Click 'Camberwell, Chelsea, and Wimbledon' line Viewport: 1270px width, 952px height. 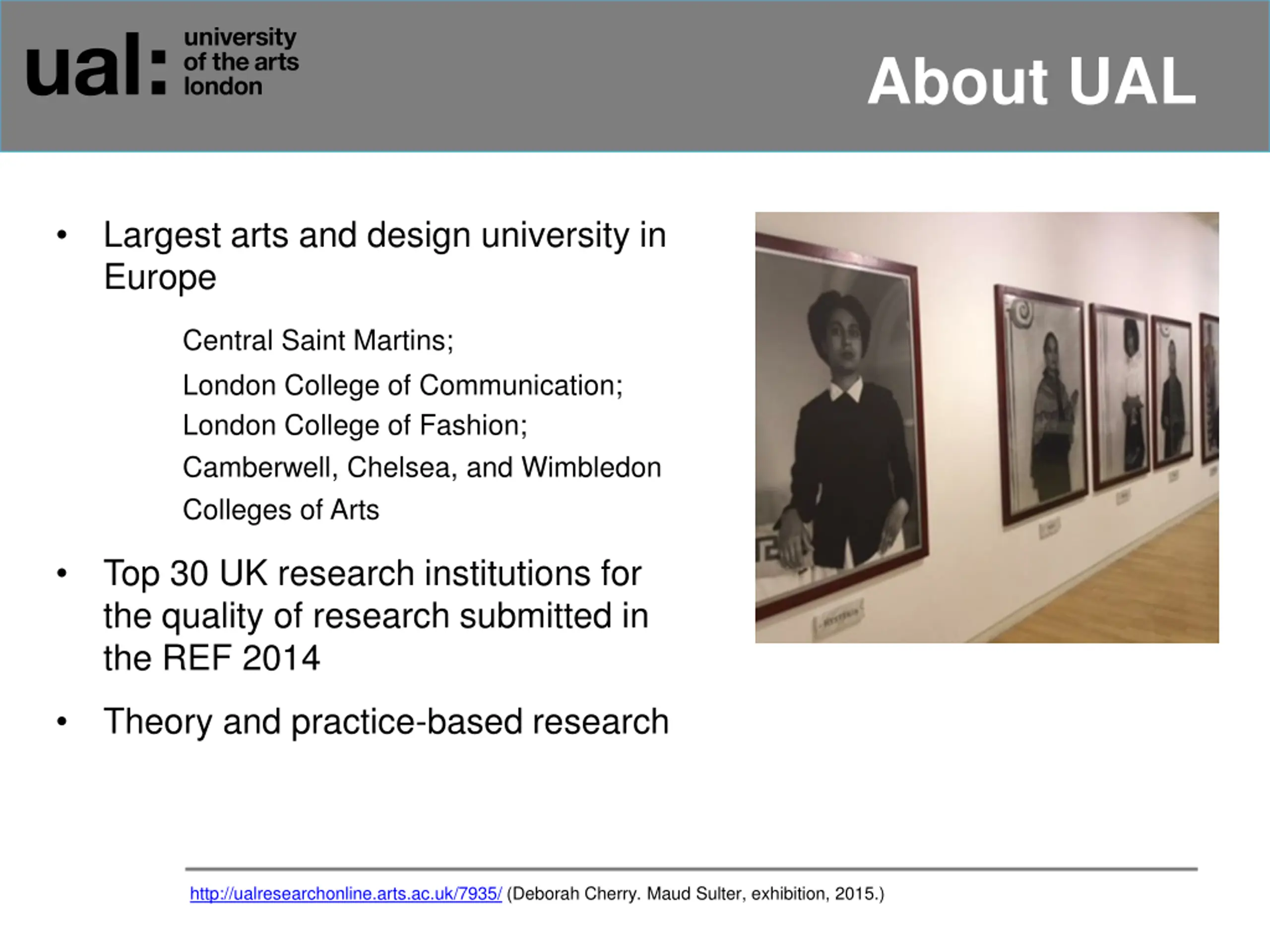(422, 468)
